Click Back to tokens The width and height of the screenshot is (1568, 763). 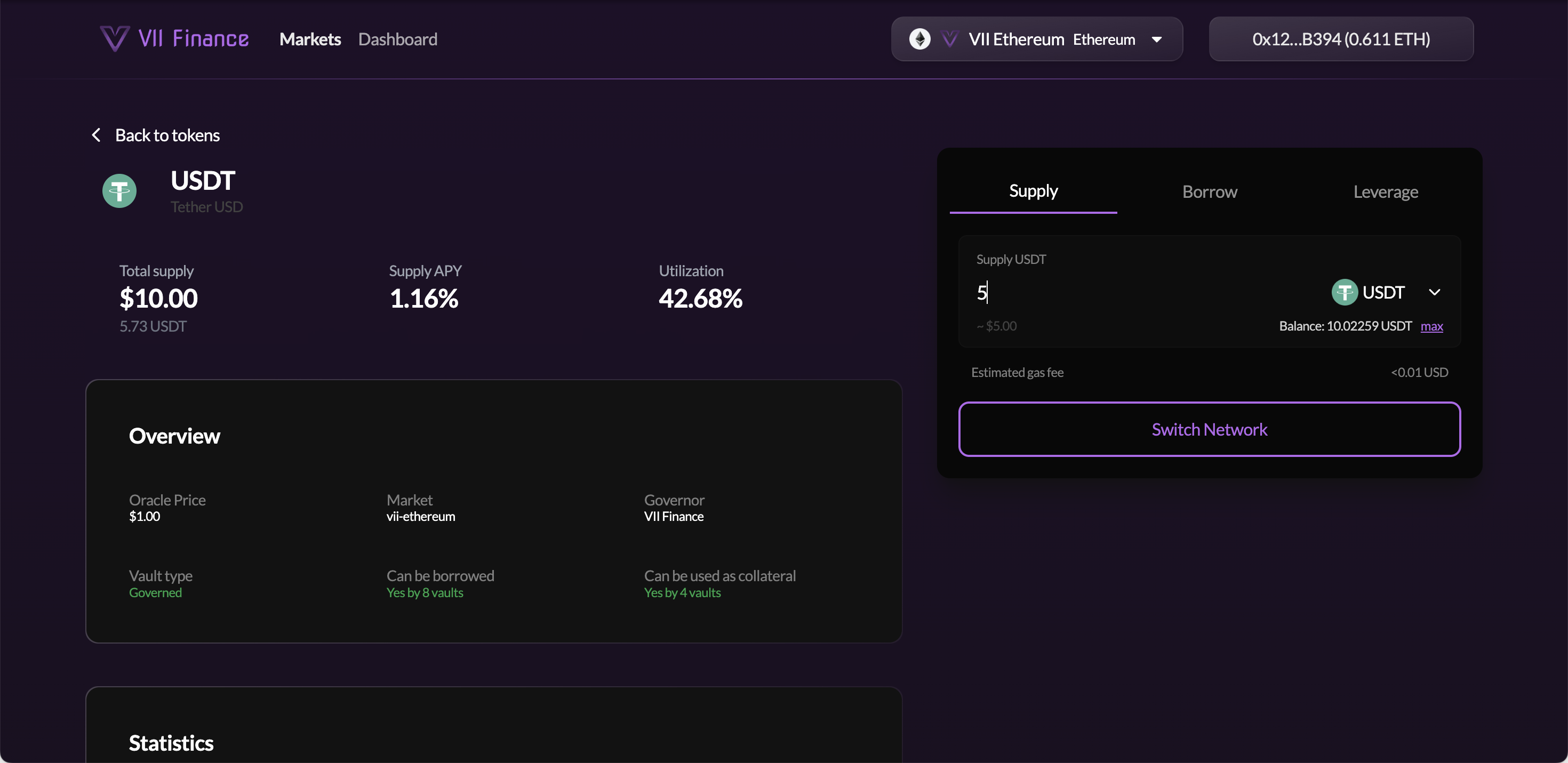point(167,134)
